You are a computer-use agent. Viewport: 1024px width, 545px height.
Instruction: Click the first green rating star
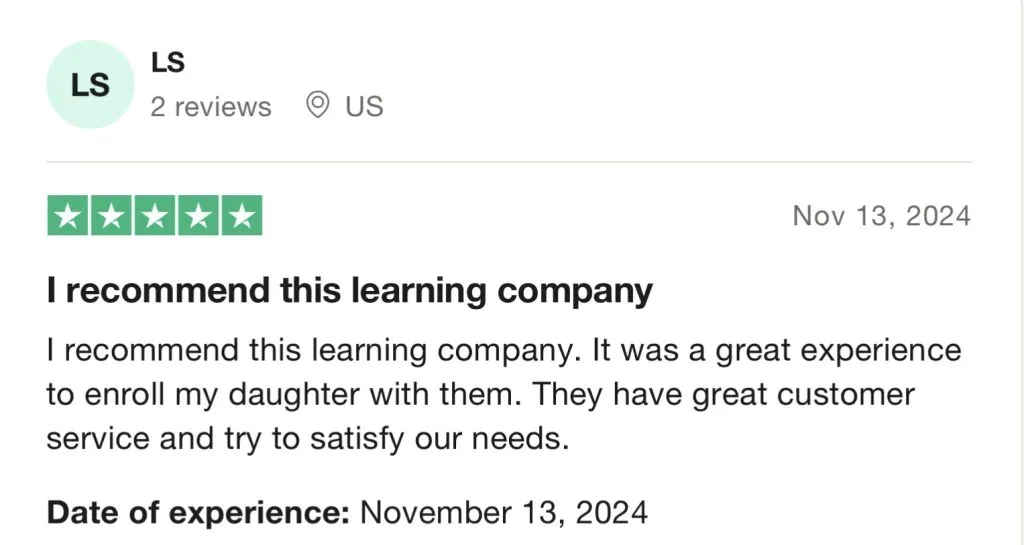(69, 216)
